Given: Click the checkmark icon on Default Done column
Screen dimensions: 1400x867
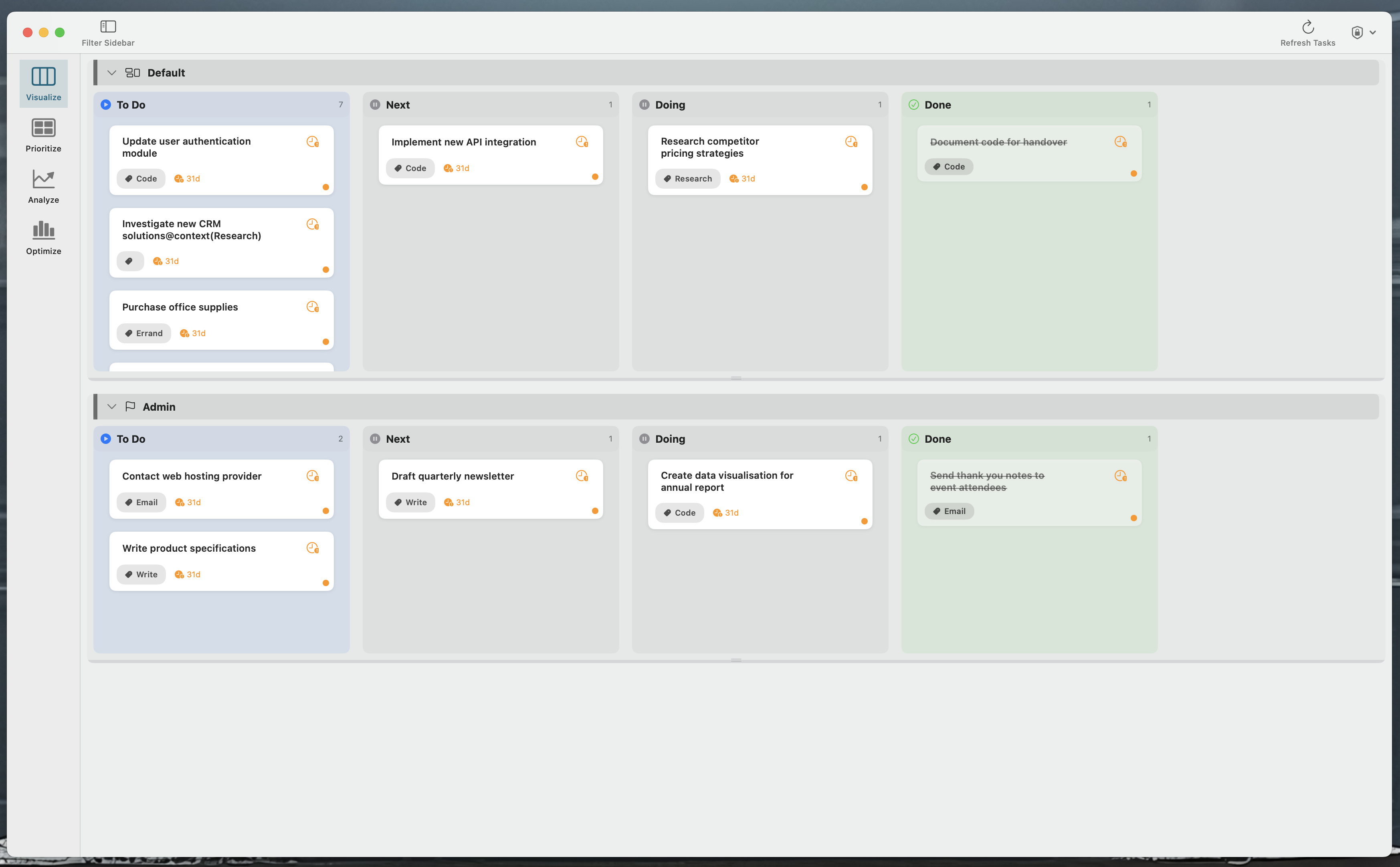Looking at the screenshot, I should point(914,104).
